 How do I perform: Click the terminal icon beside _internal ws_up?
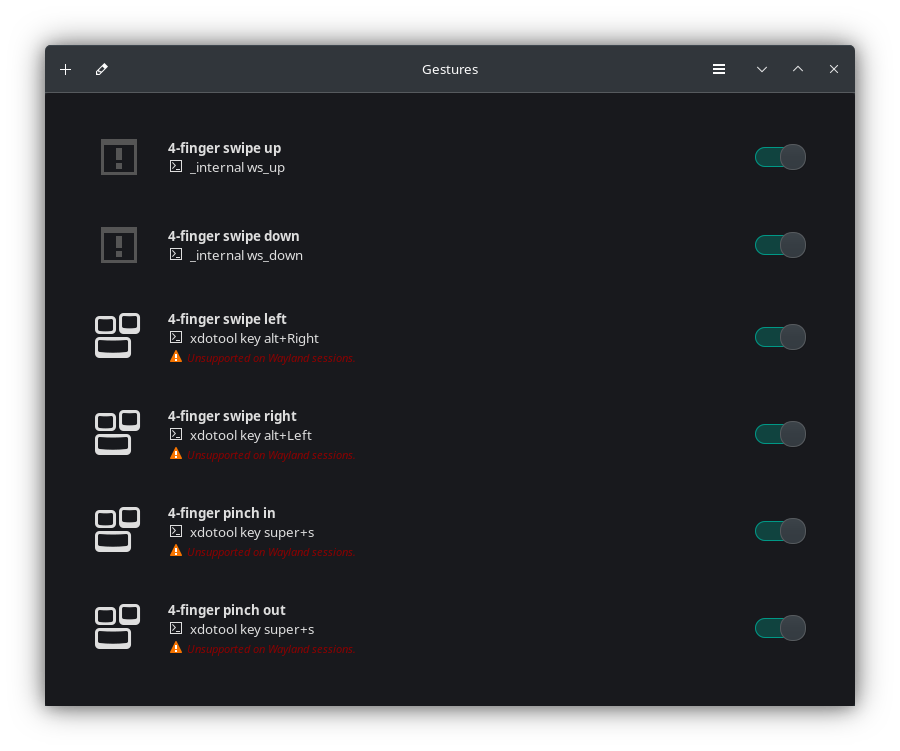[176, 167]
